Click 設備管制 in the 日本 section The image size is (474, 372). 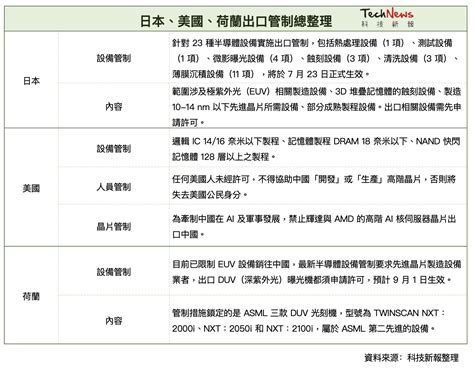tap(114, 58)
